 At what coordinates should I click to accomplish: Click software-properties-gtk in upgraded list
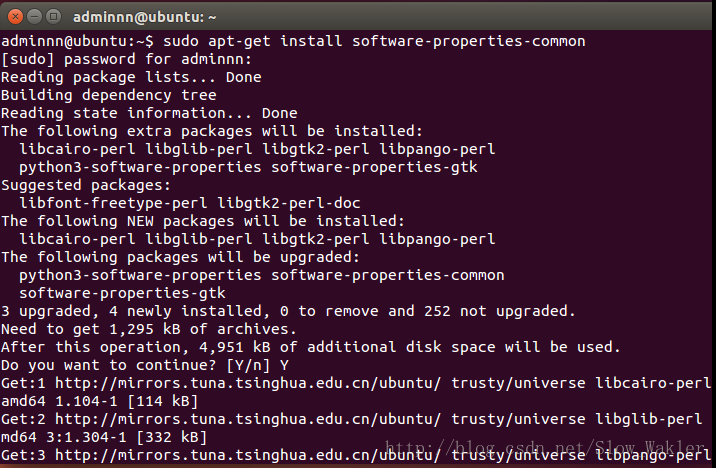[x=122, y=293]
